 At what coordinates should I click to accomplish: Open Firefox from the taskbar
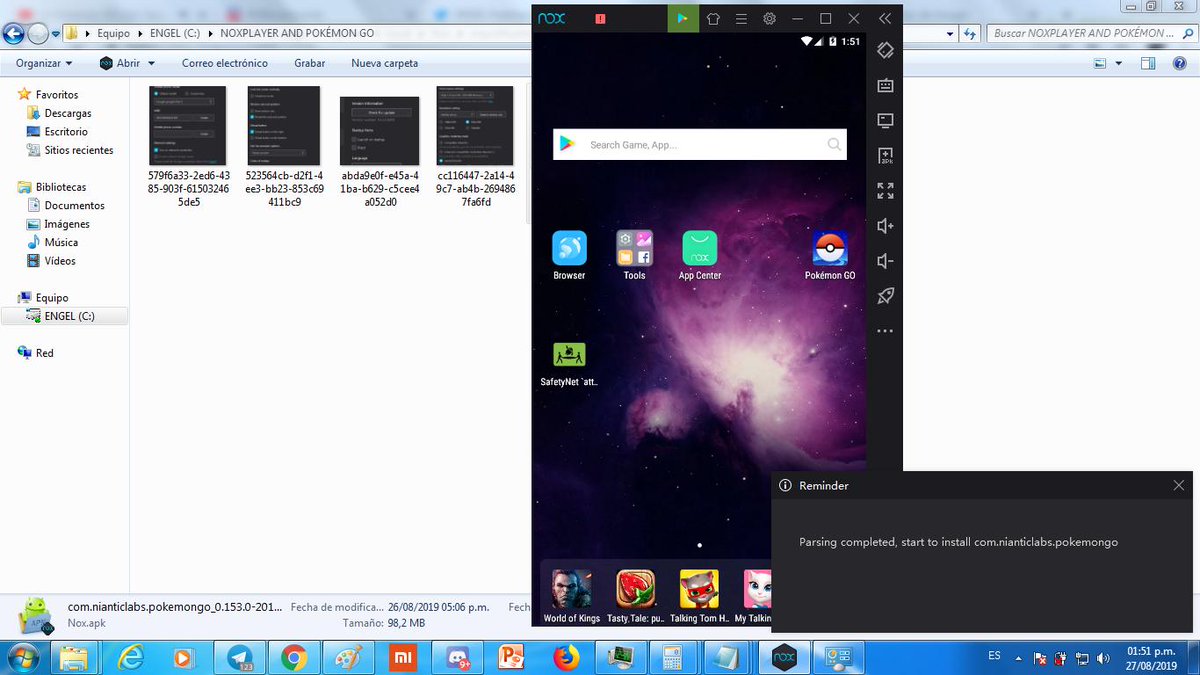click(566, 657)
